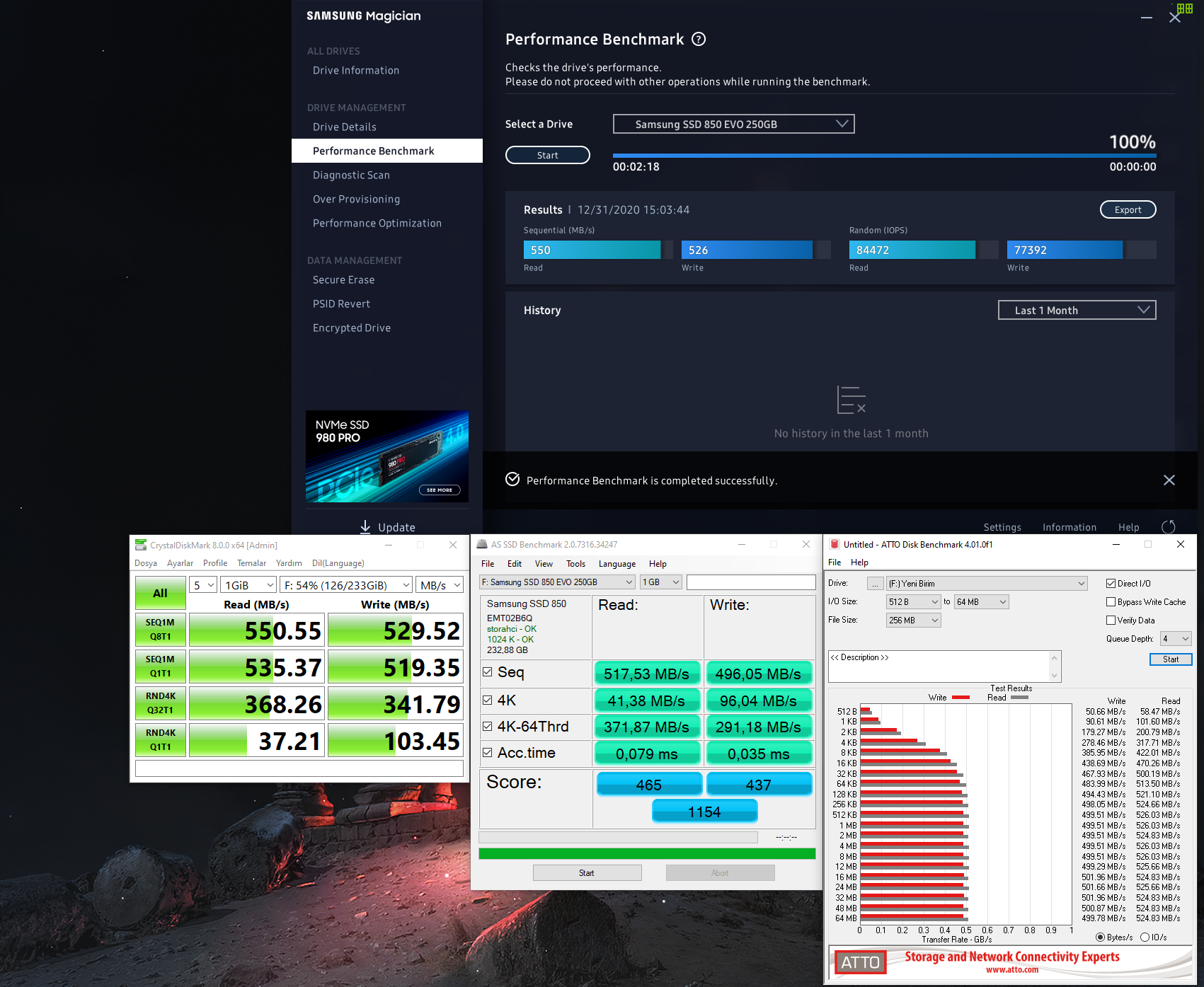Click the success checkmark icon in notification
The height and width of the screenshot is (987, 1204).
coord(512,480)
